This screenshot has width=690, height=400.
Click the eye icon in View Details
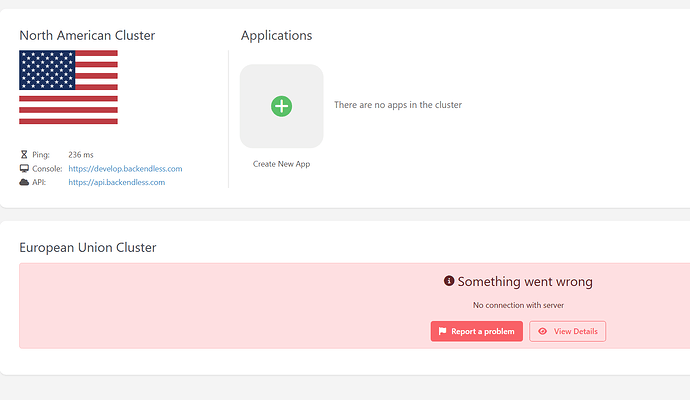[542, 331]
